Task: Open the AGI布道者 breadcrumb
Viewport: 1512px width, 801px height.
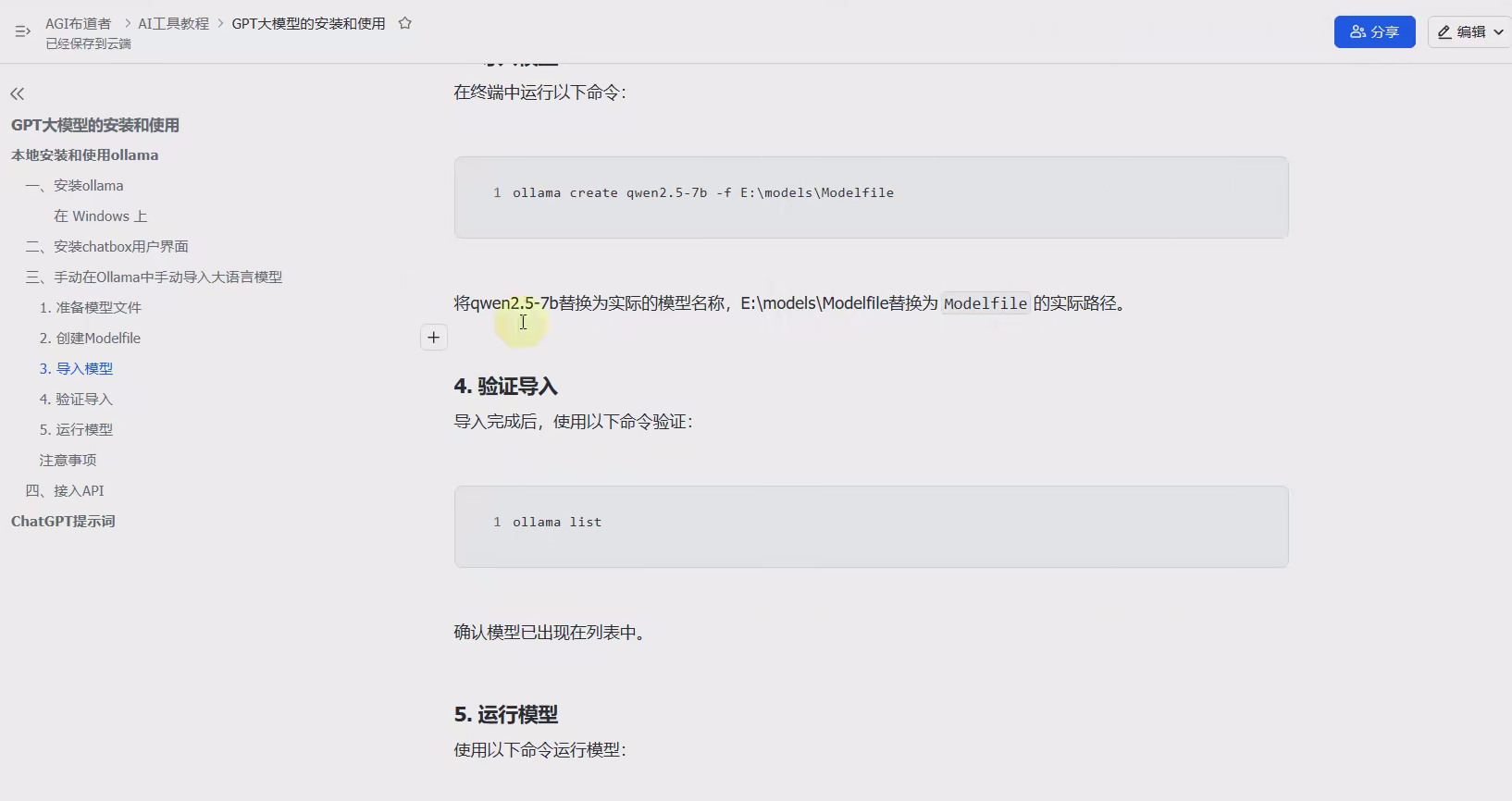Action: click(79, 23)
